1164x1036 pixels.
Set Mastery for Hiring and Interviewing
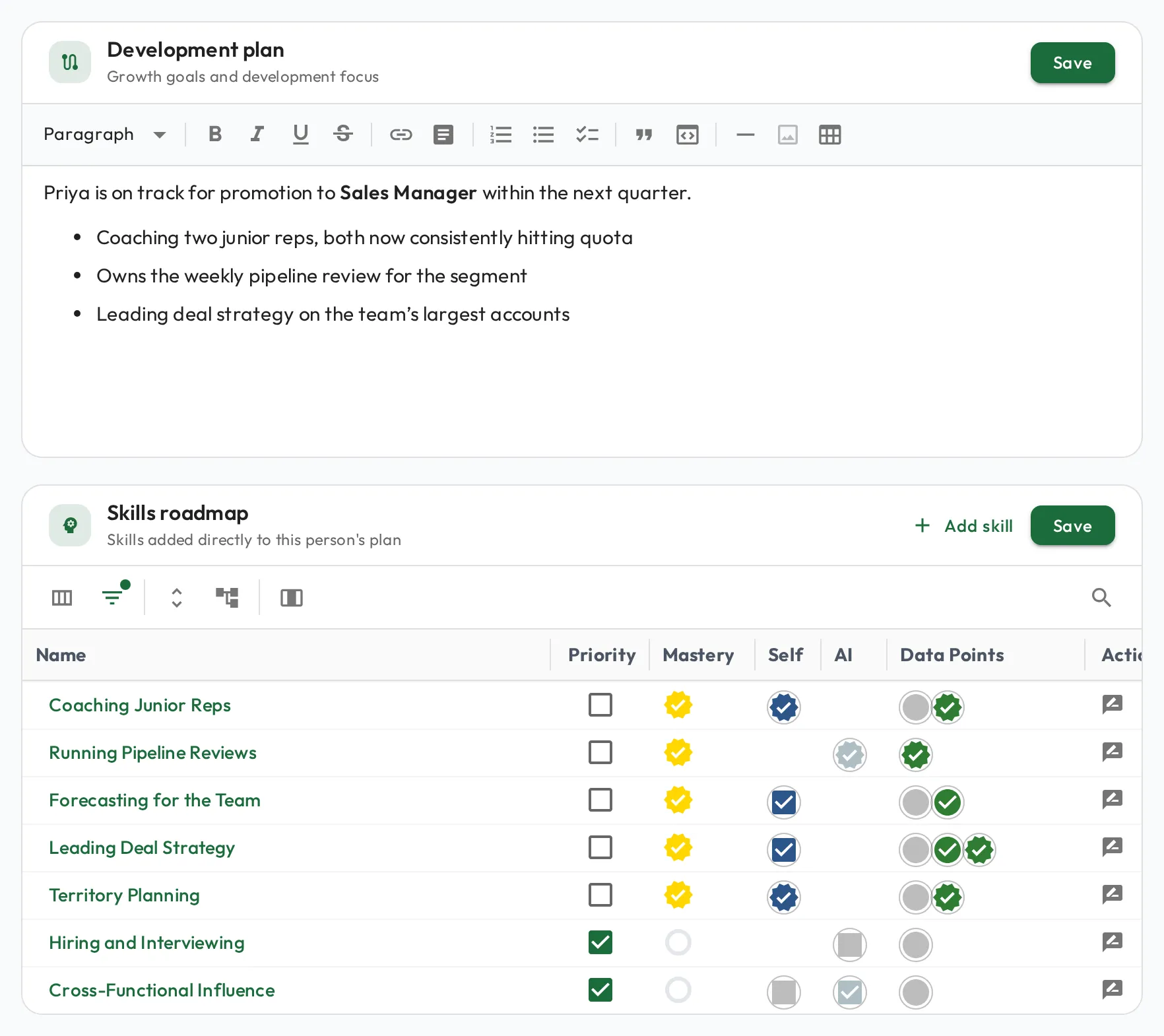click(x=678, y=942)
